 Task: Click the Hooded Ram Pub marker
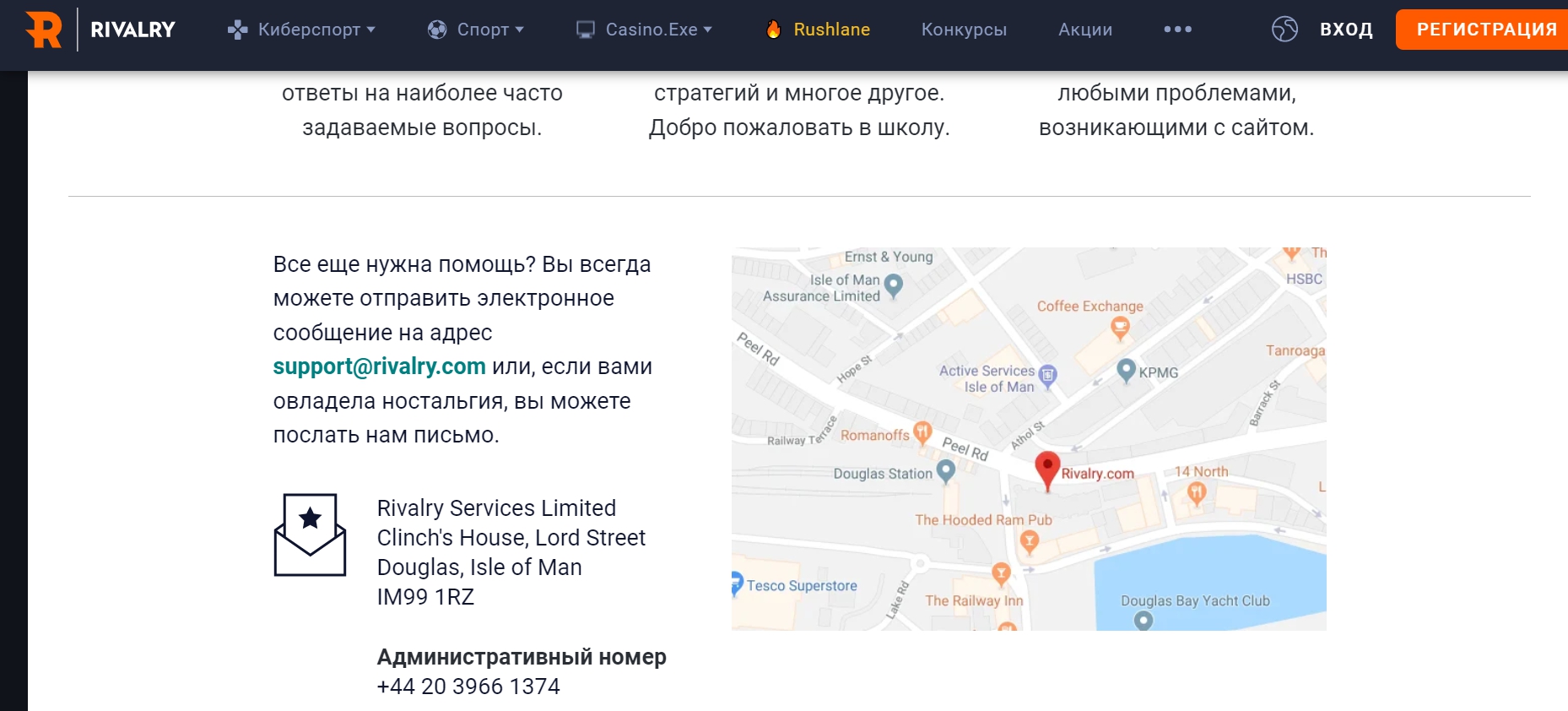(1029, 541)
